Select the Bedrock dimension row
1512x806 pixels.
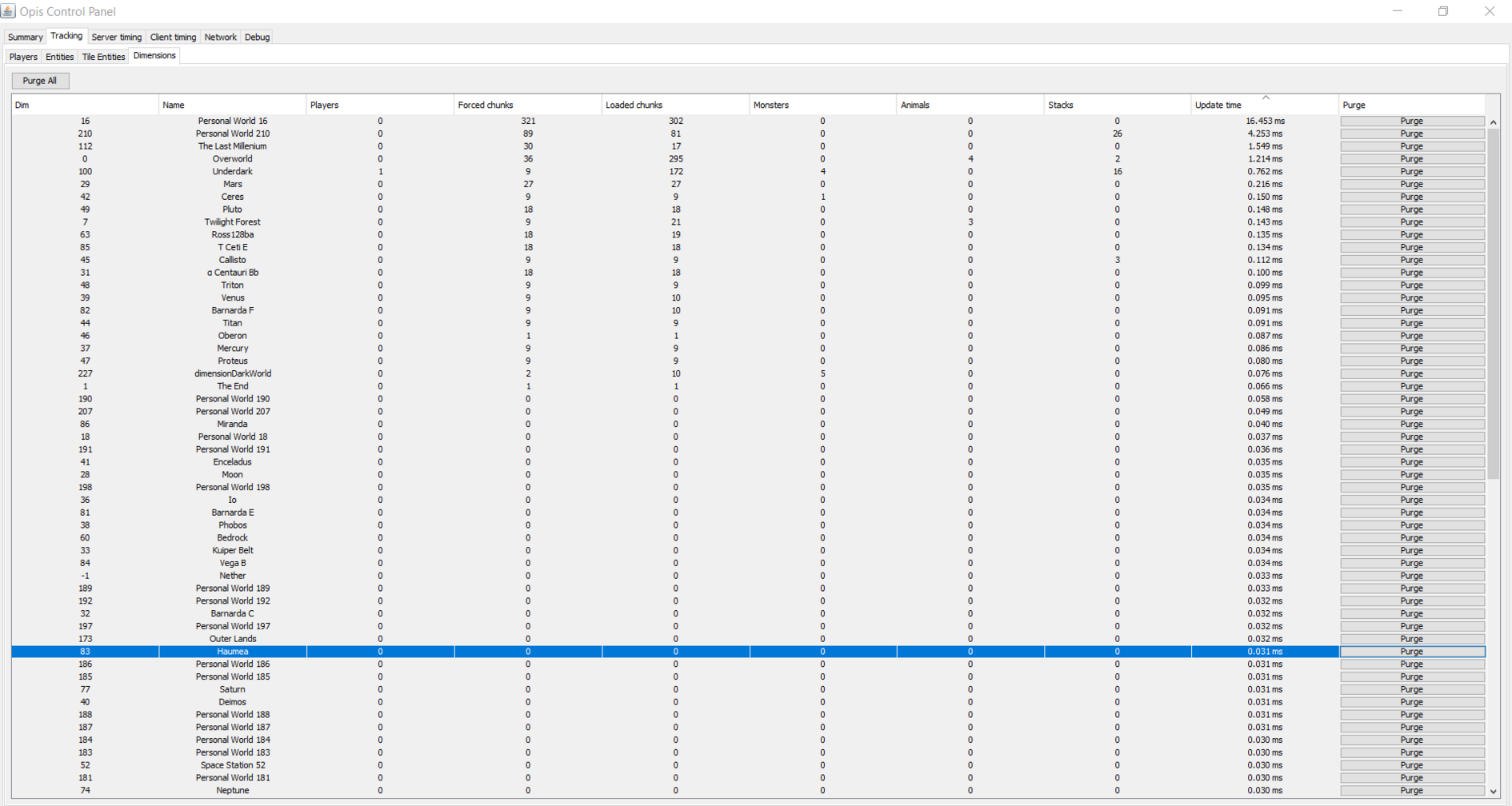coord(676,537)
